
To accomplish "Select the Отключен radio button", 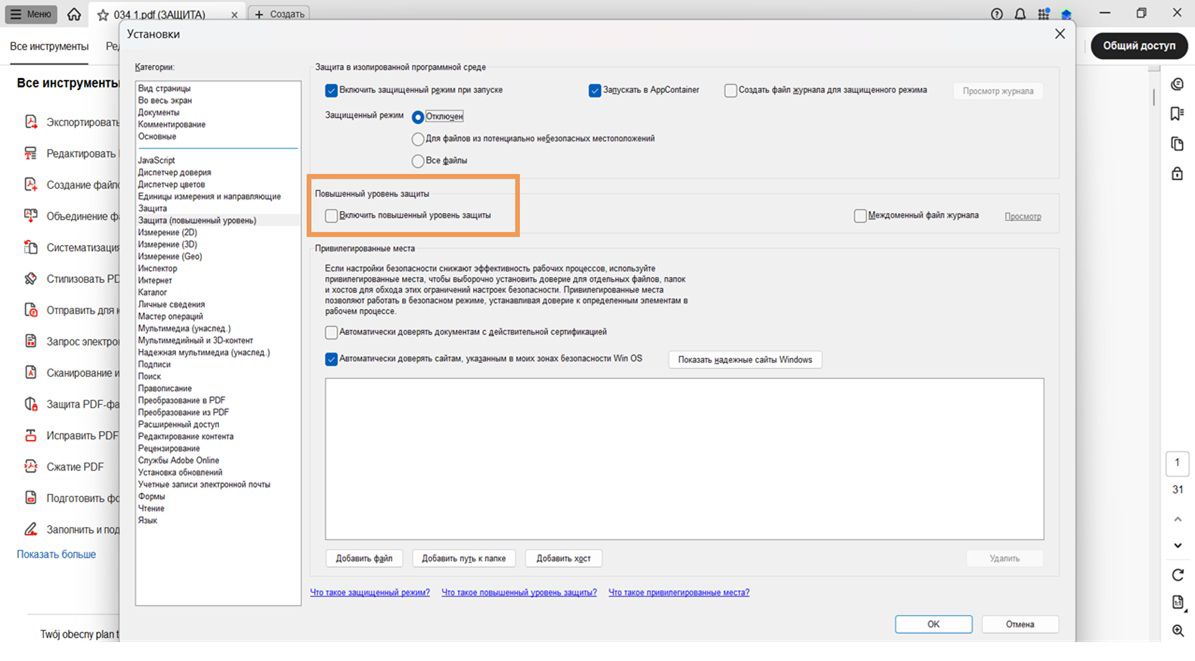I will (x=418, y=117).
